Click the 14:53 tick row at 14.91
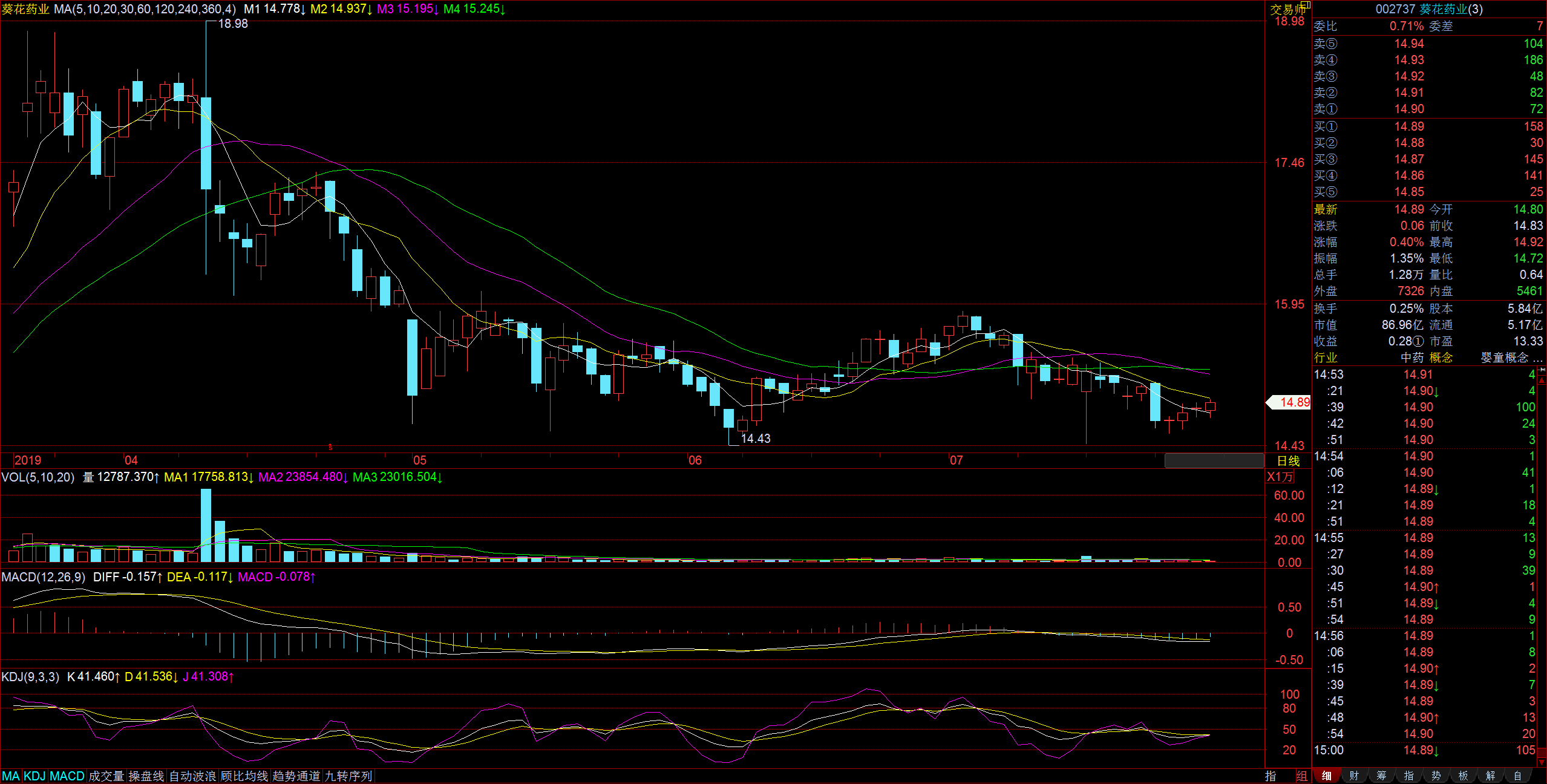 tap(1425, 374)
